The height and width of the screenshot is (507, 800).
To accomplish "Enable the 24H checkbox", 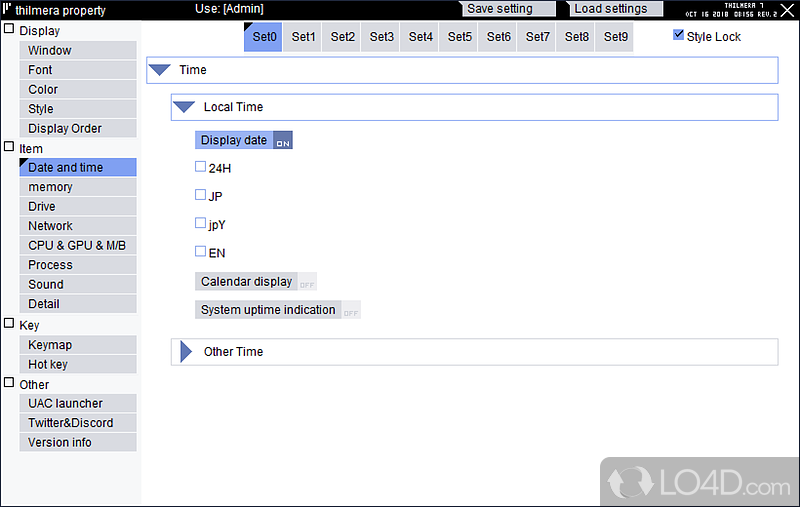I will point(201,167).
